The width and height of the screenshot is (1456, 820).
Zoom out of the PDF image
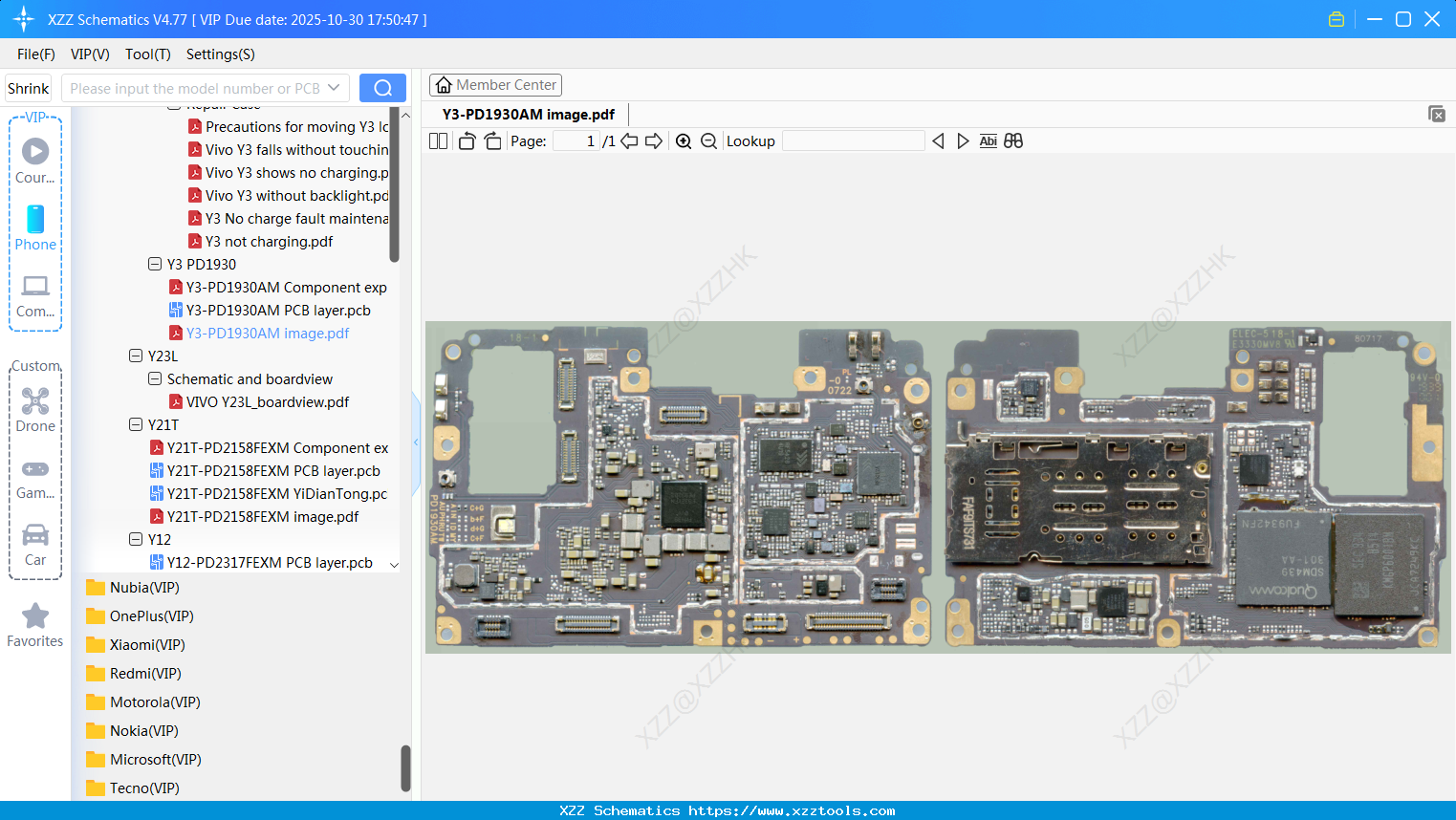click(708, 141)
